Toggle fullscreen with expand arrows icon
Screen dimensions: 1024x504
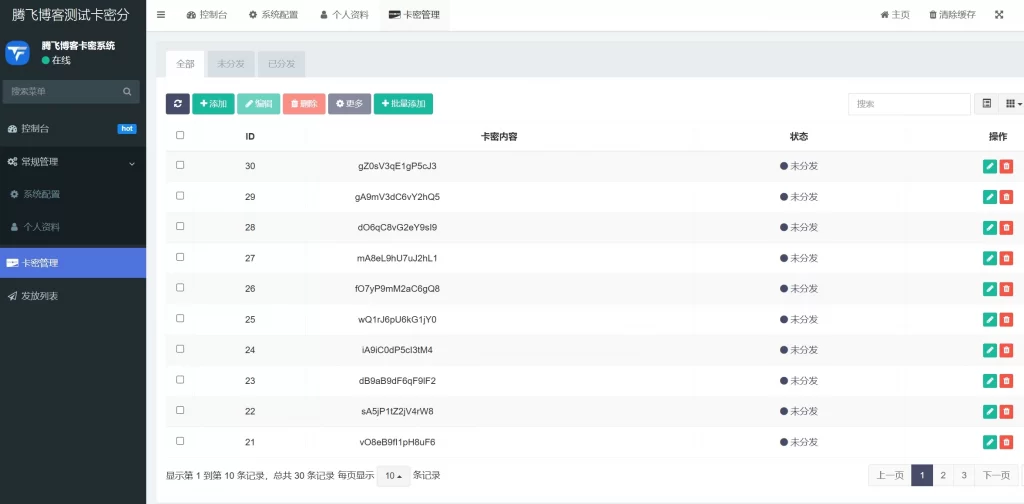[x=999, y=15]
